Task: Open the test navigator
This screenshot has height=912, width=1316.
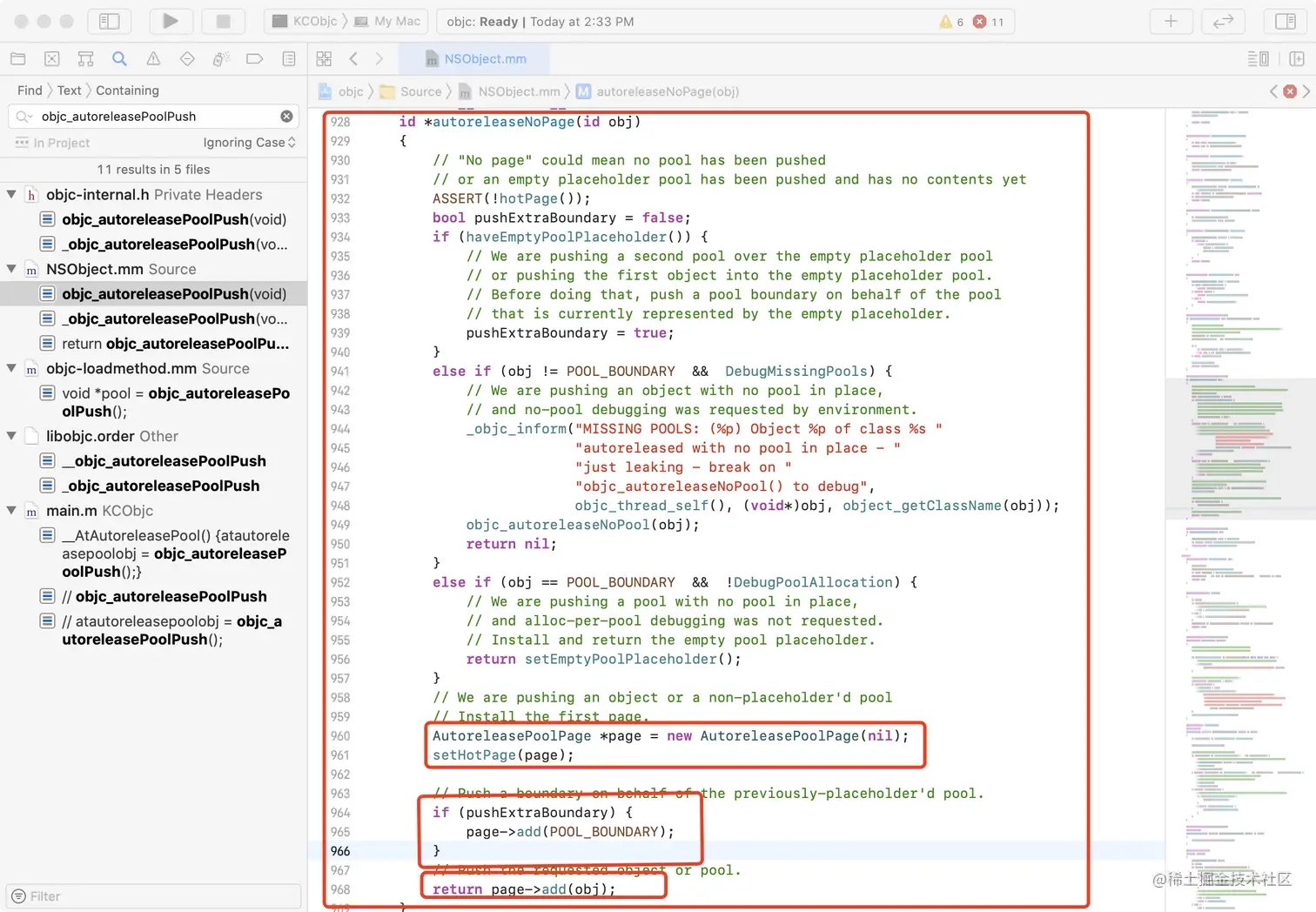Action: click(x=187, y=59)
